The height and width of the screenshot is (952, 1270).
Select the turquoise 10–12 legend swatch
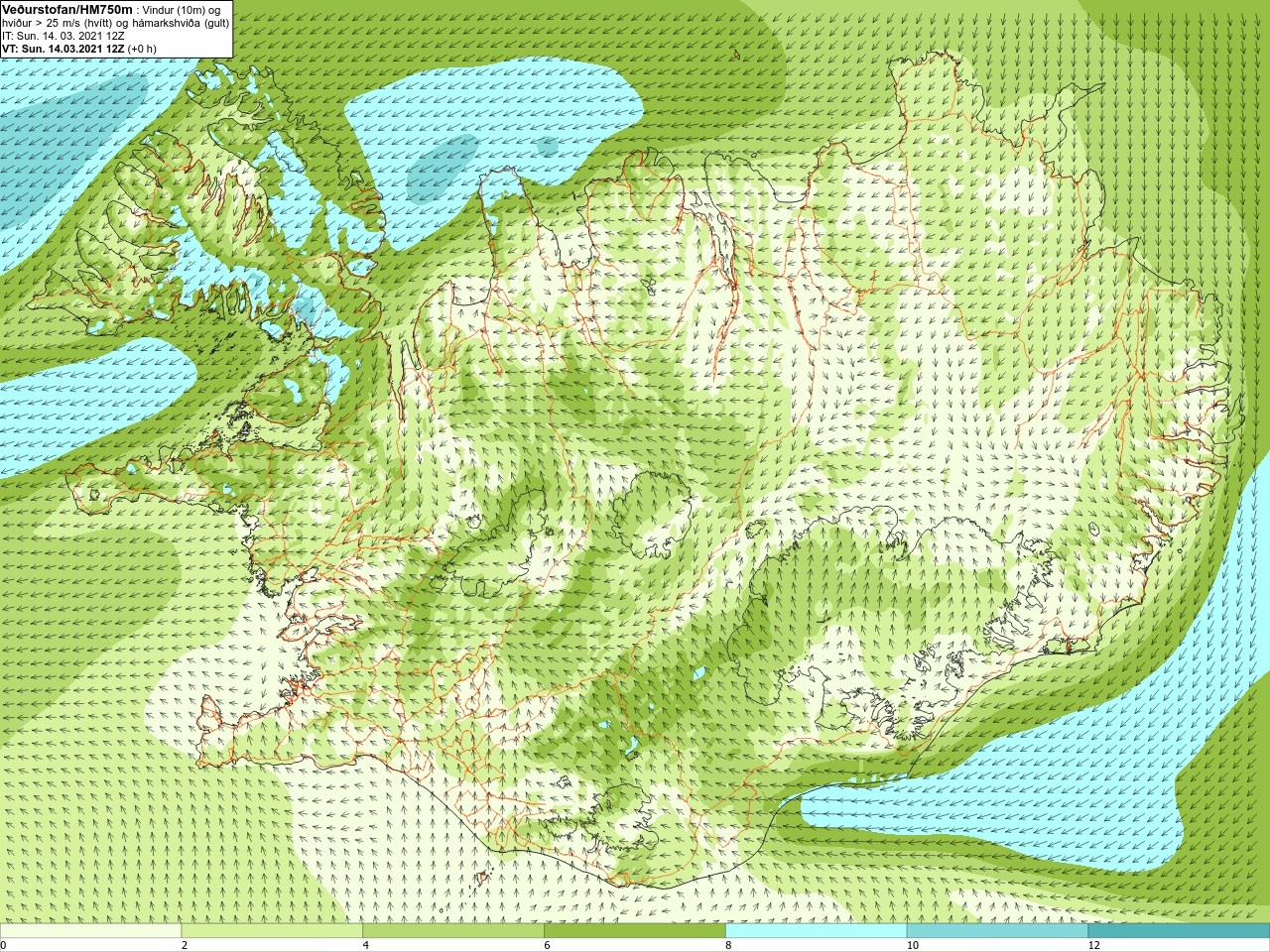[998, 931]
